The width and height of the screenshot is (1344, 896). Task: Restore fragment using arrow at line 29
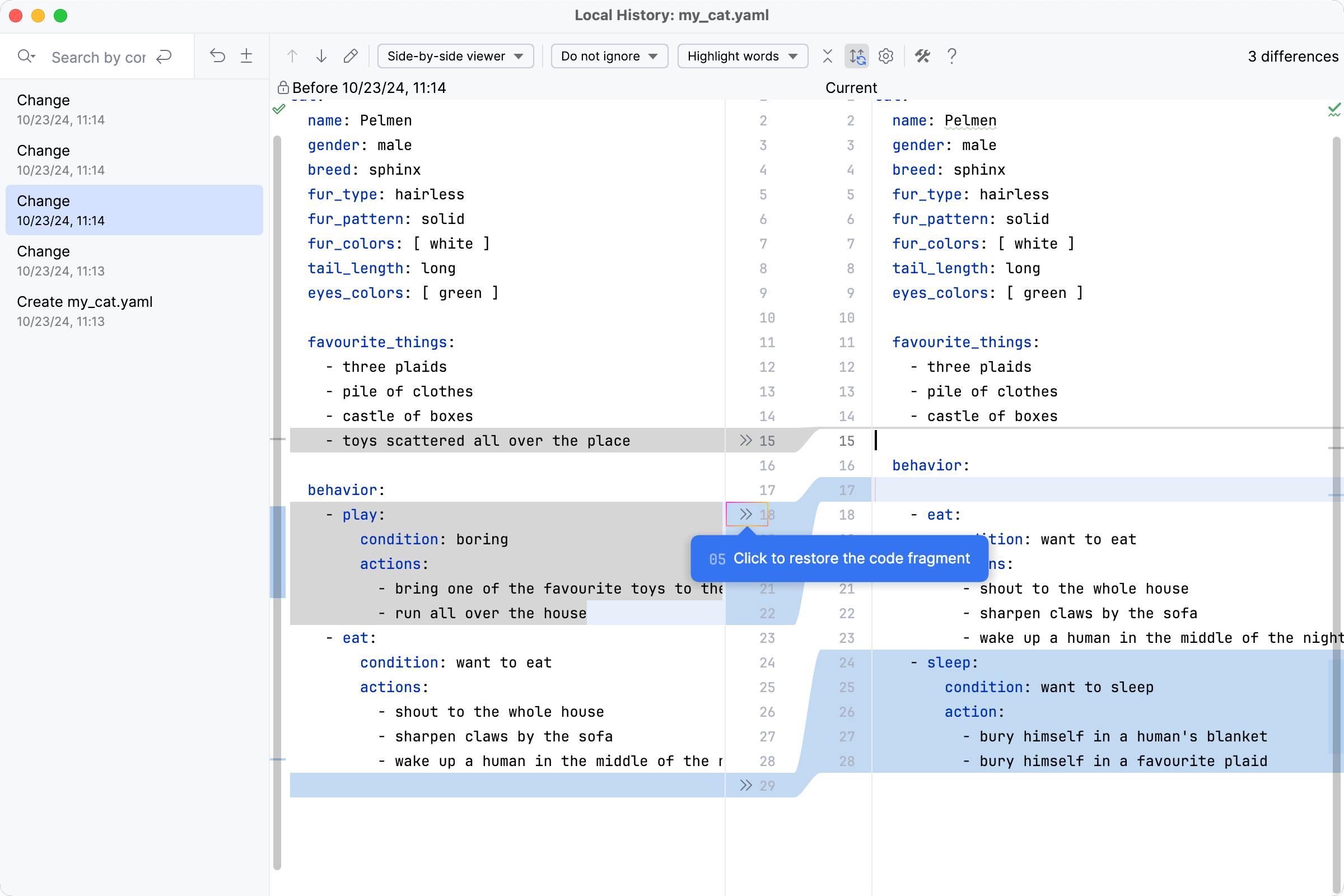coord(745,785)
